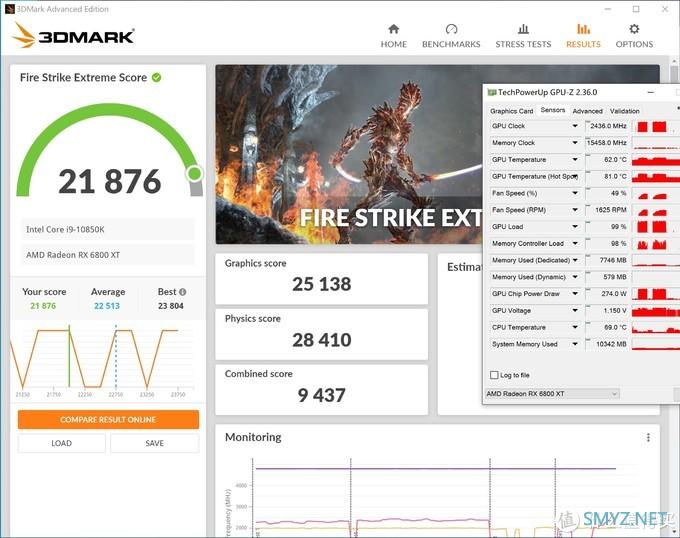The width and height of the screenshot is (680, 538).
Task: Minimize the GPU-Z window
Action: 651,92
